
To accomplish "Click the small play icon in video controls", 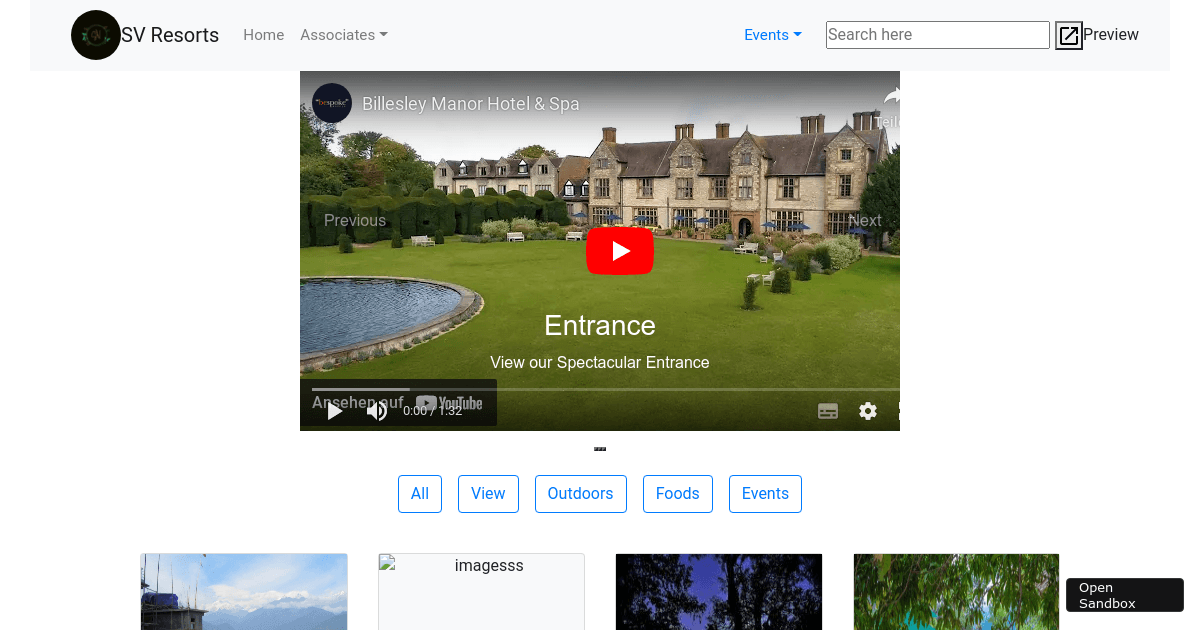I will click(x=335, y=411).
